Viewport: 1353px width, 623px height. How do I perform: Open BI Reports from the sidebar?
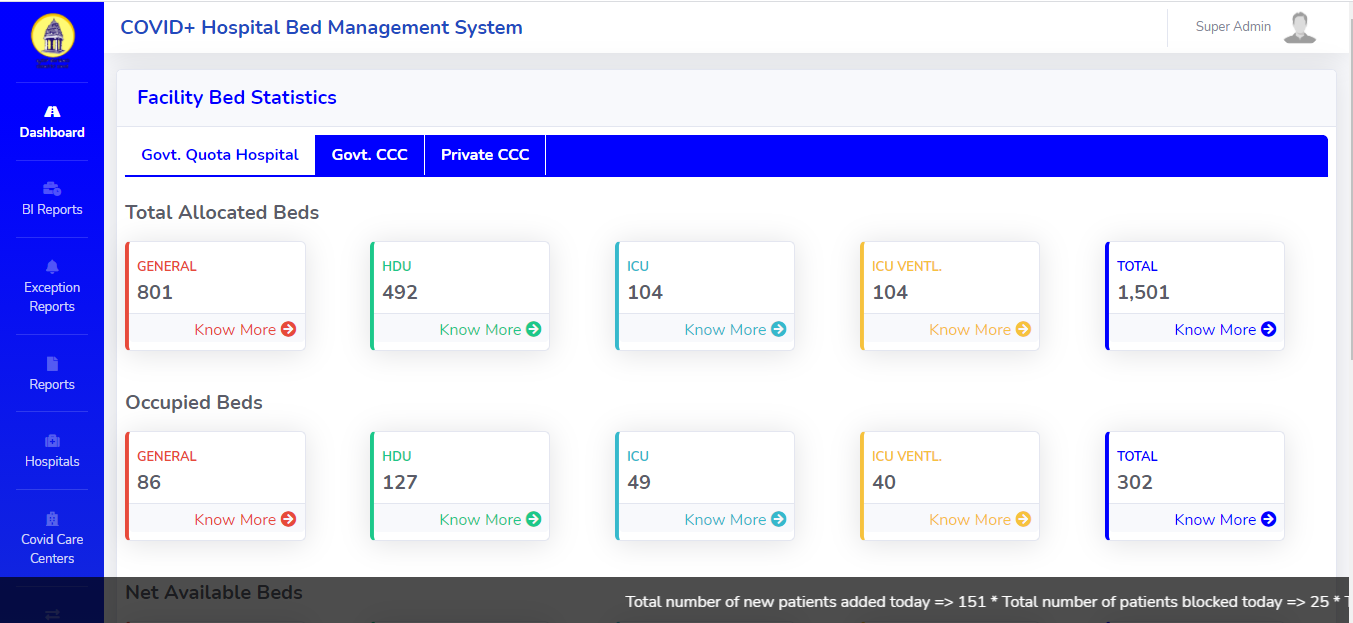point(52,199)
